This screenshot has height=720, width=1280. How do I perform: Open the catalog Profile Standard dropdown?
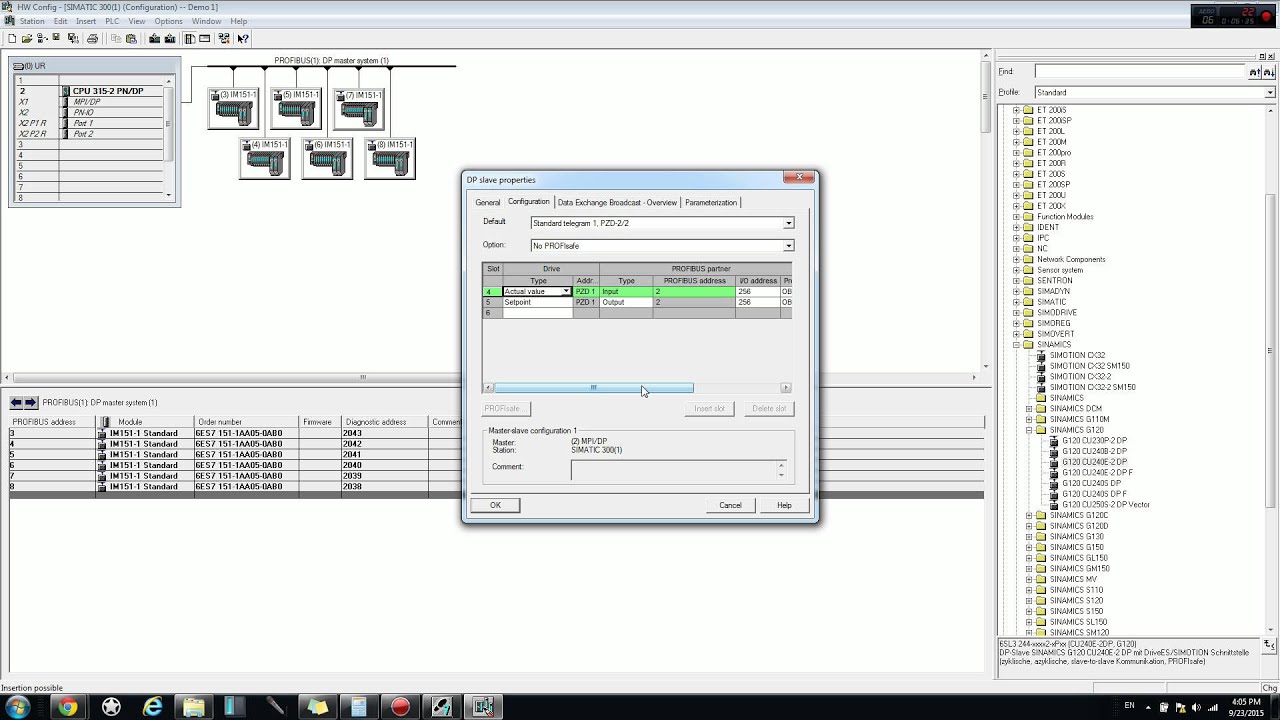(x=1270, y=93)
